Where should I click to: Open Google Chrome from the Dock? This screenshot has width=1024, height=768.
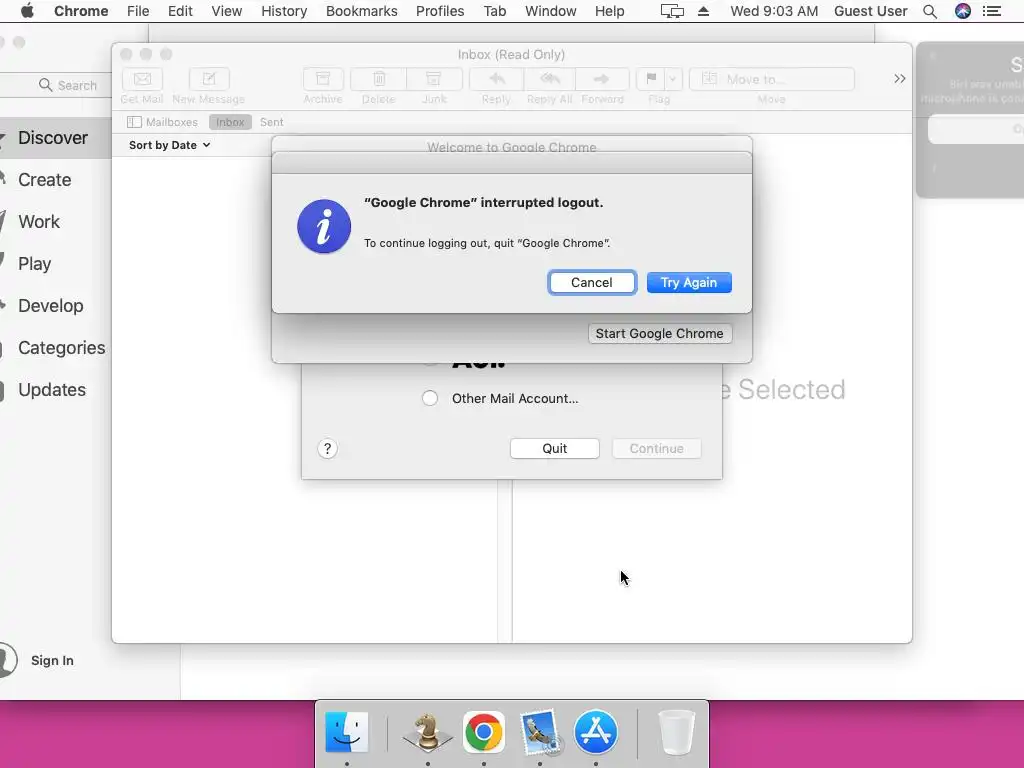(484, 732)
